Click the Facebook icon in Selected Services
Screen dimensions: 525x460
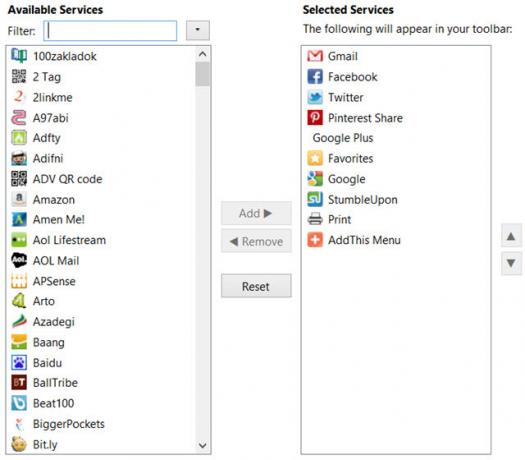pos(315,77)
